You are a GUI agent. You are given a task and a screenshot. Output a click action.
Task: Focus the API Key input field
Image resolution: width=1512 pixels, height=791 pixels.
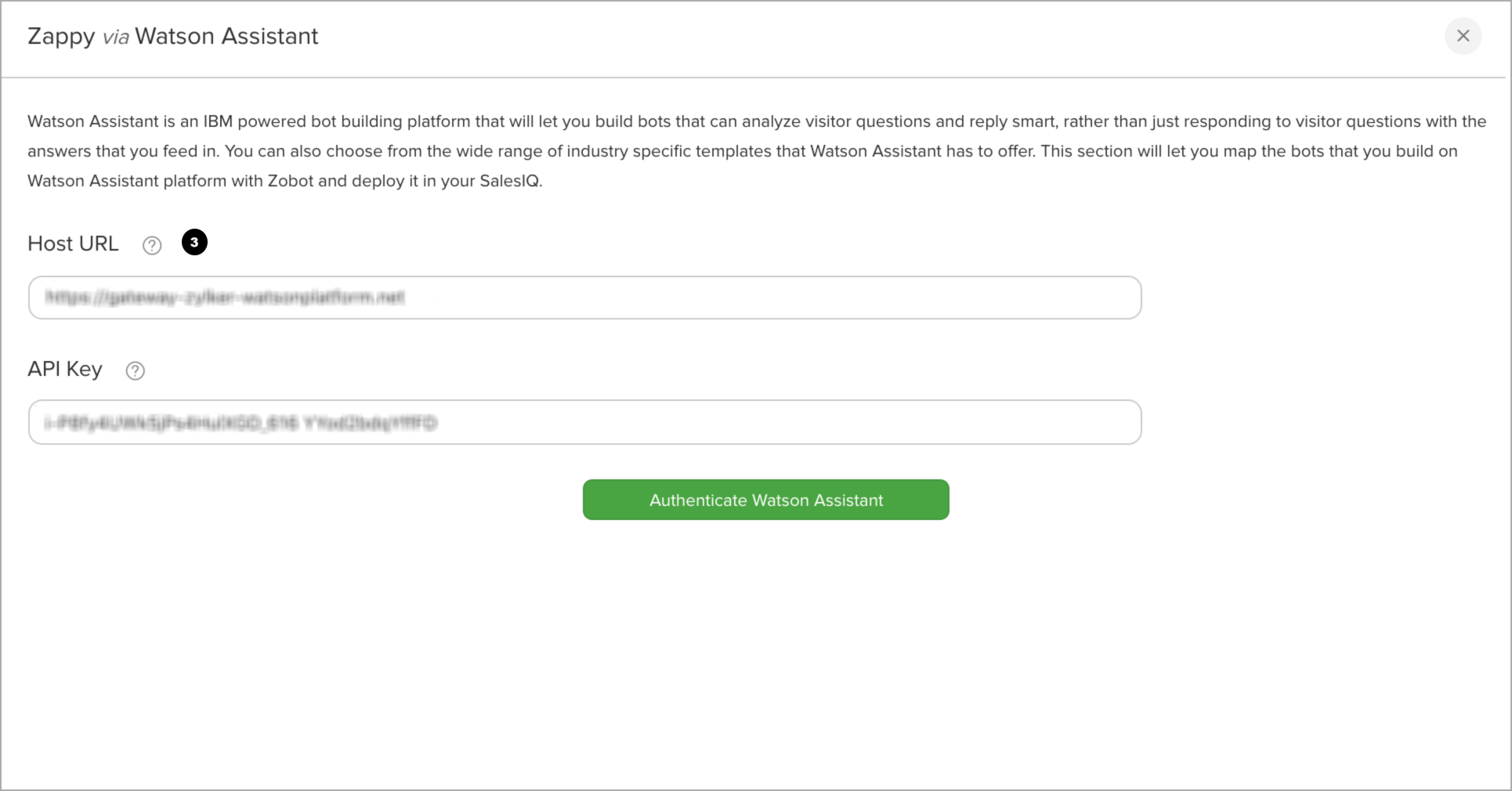pyautogui.click(x=584, y=422)
